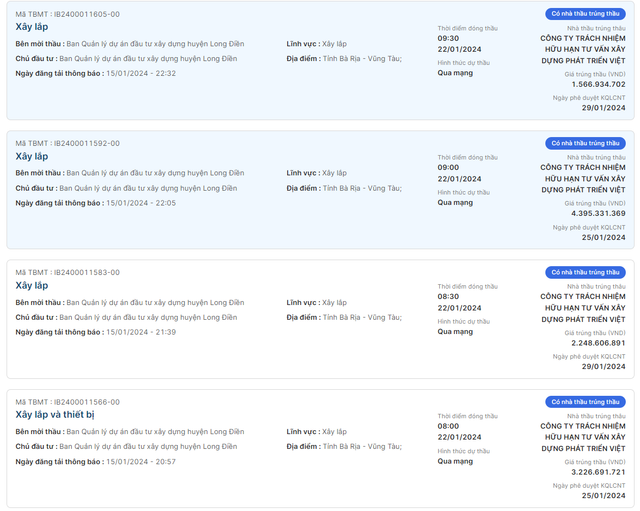
Task: Click winning contractor name in the 08:00 closing notice
Action: tap(583, 437)
